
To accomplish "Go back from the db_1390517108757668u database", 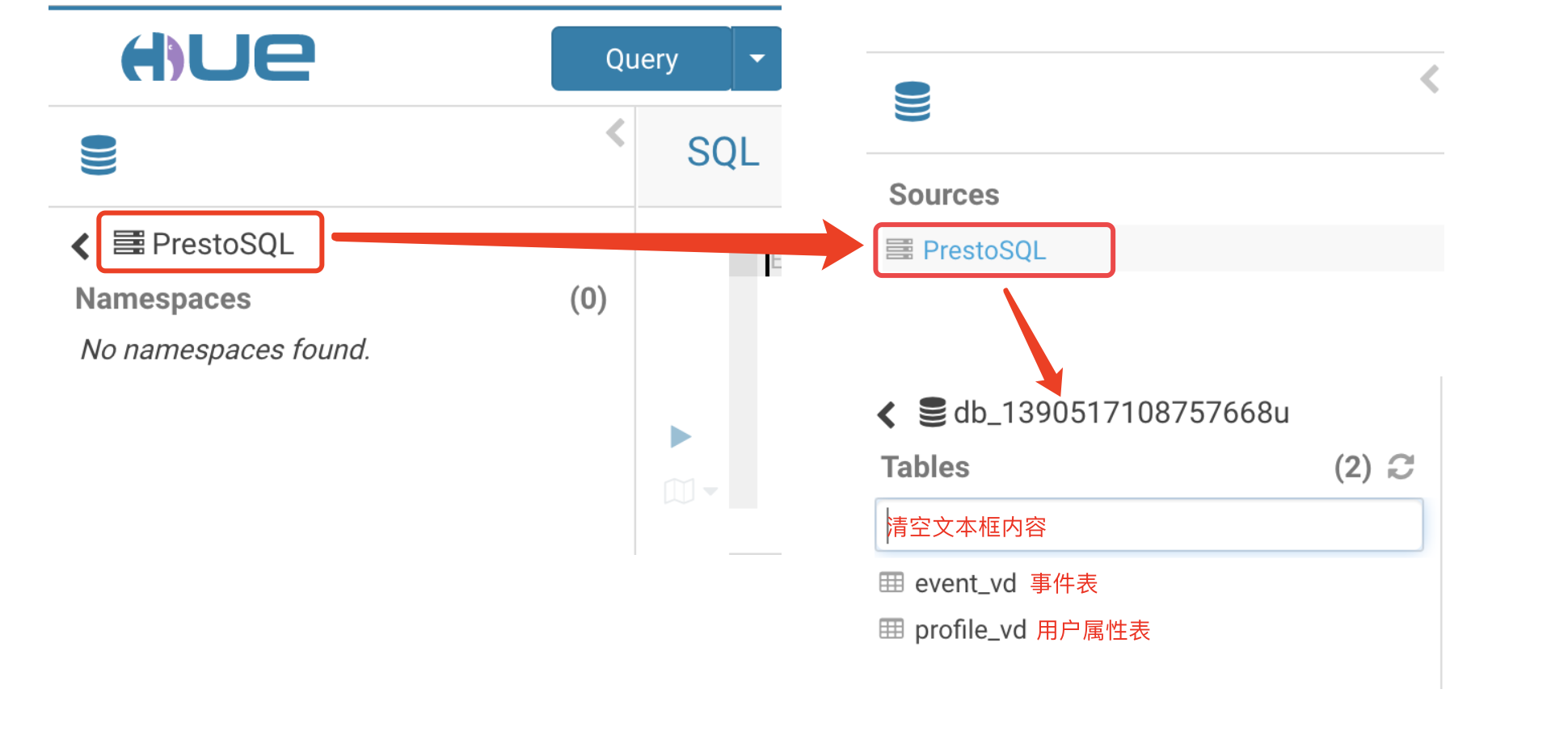I will 887,414.
